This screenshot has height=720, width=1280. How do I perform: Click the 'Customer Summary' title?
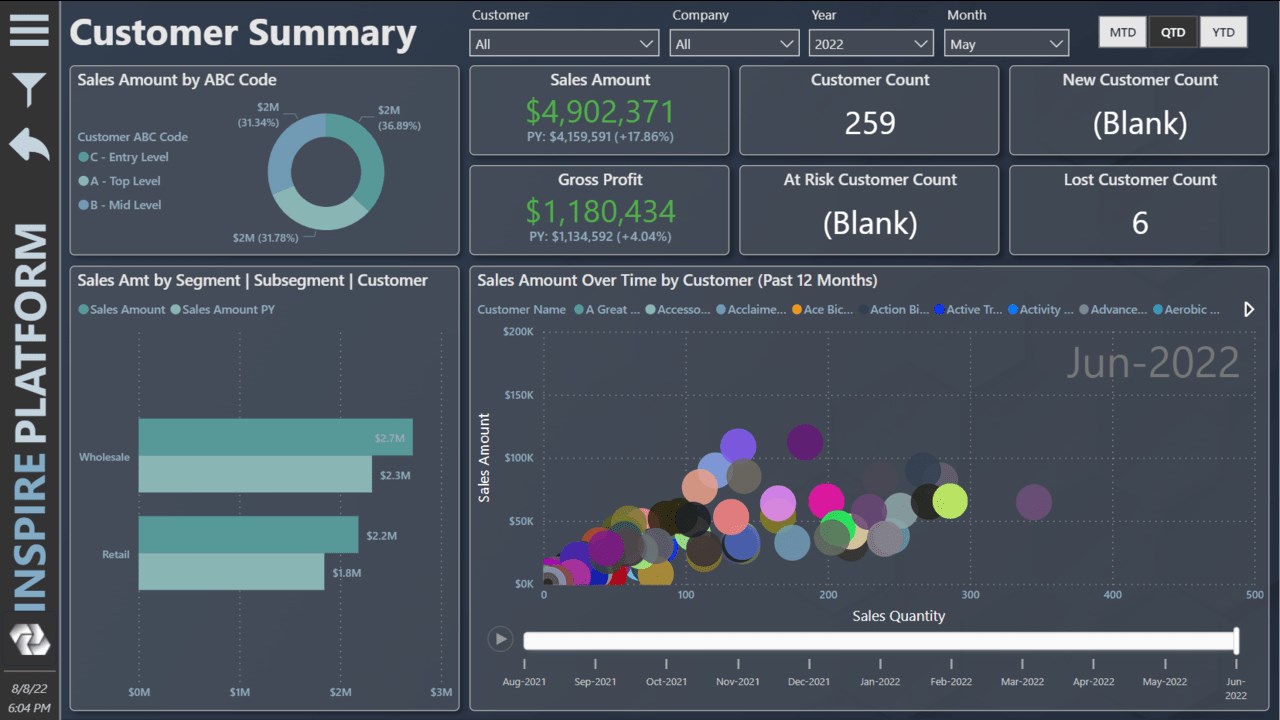(243, 32)
